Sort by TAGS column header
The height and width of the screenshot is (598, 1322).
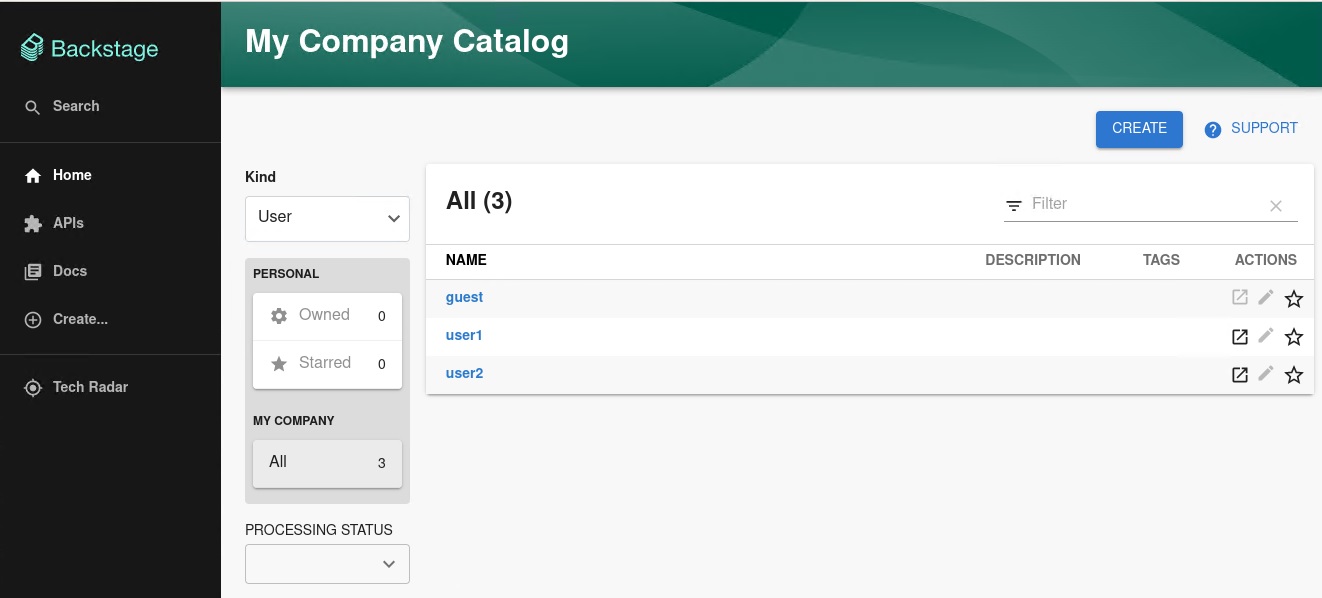click(x=1161, y=260)
